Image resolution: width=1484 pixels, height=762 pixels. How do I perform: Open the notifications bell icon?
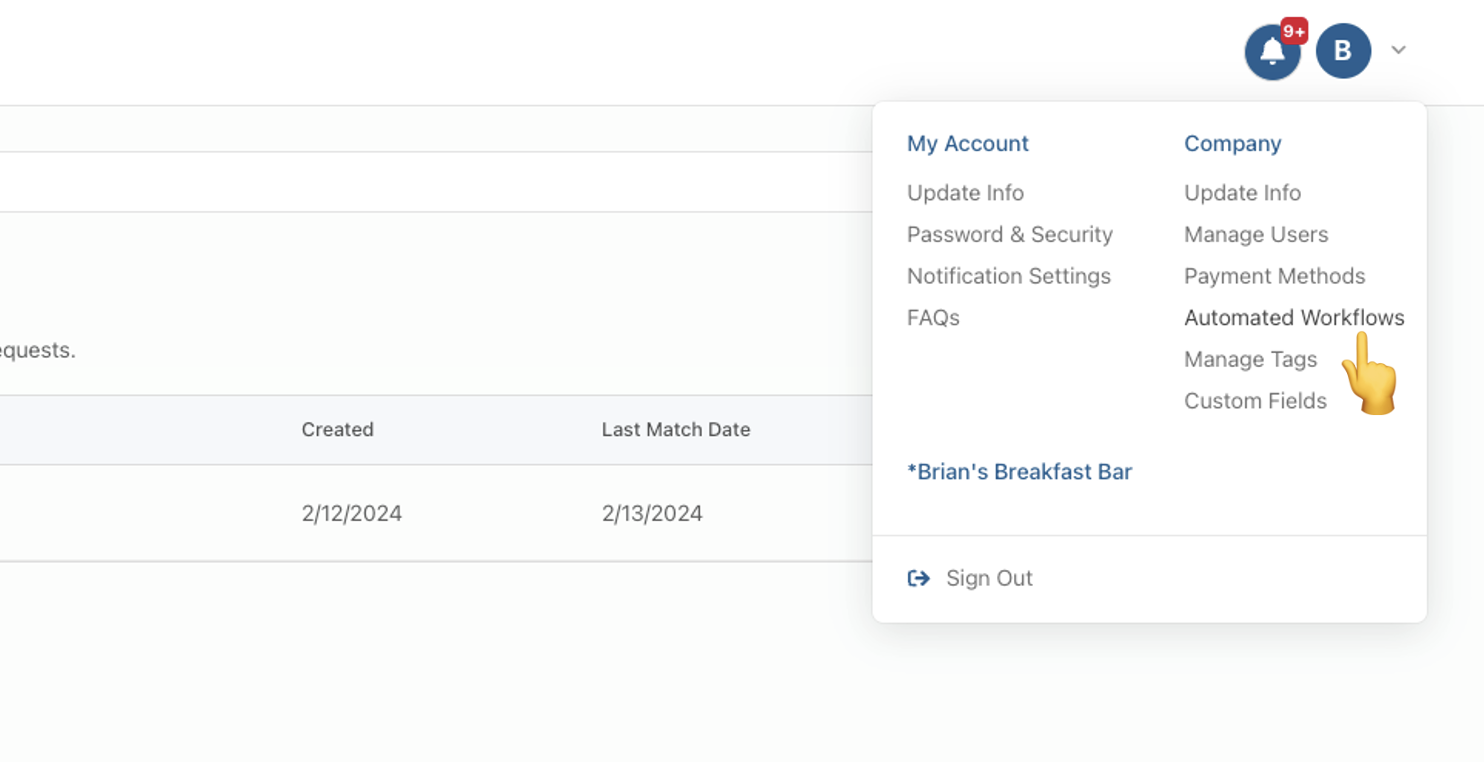coord(1272,52)
